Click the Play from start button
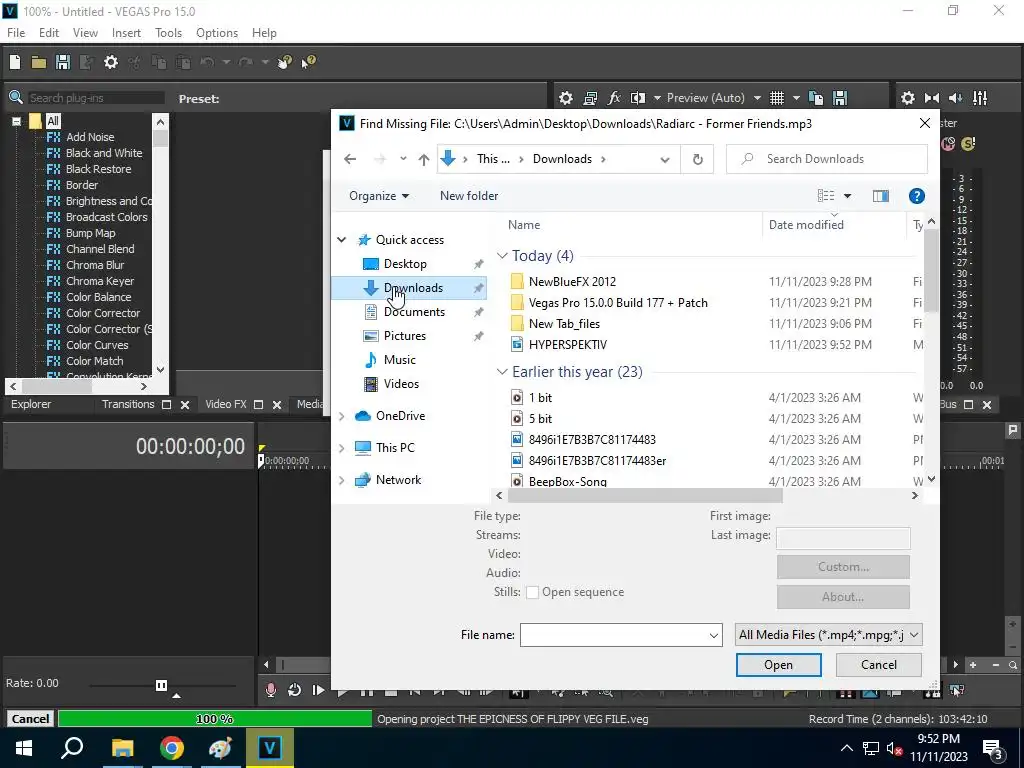The width and height of the screenshot is (1024, 768). [x=318, y=690]
